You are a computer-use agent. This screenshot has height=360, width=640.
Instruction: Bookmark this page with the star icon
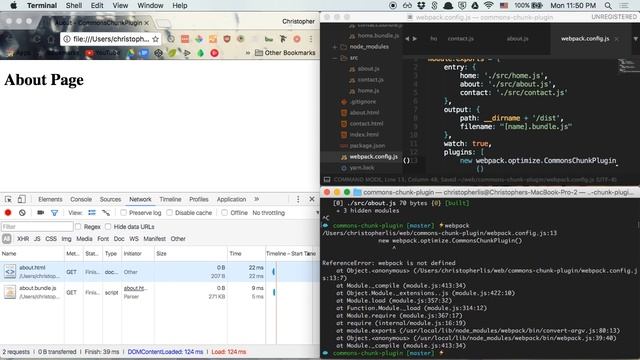coord(156,39)
